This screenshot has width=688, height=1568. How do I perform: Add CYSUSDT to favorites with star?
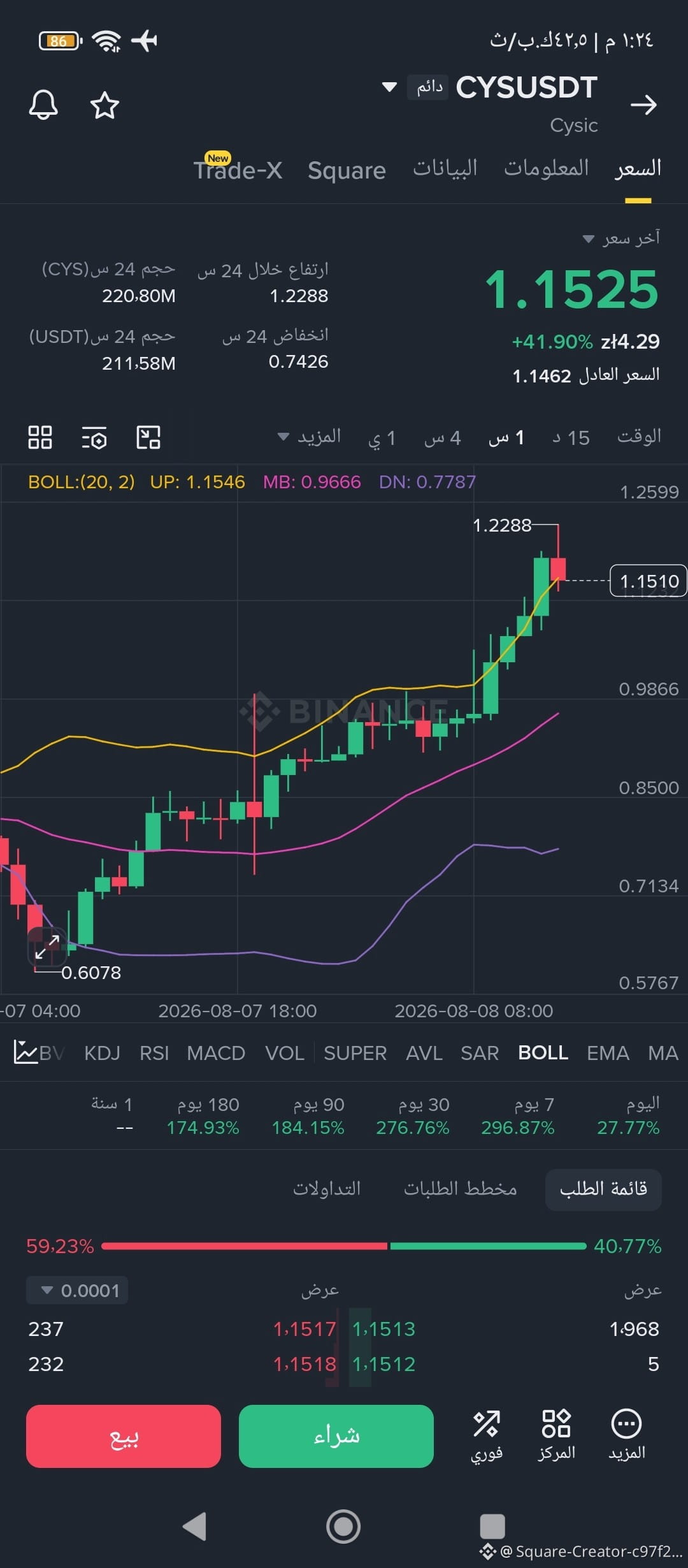pos(104,105)
